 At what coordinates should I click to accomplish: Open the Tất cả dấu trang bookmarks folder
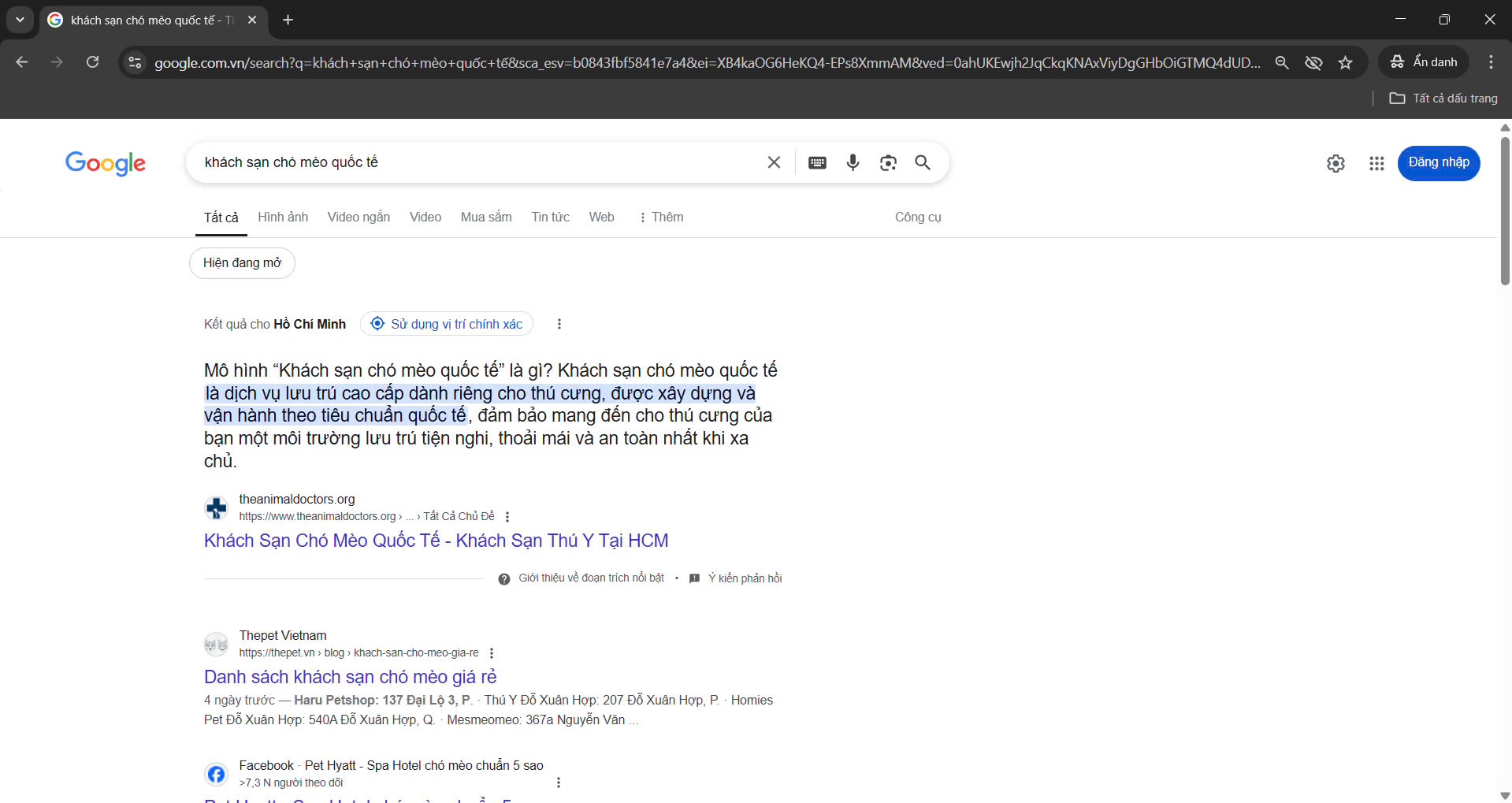click(x=1443, y=99)
